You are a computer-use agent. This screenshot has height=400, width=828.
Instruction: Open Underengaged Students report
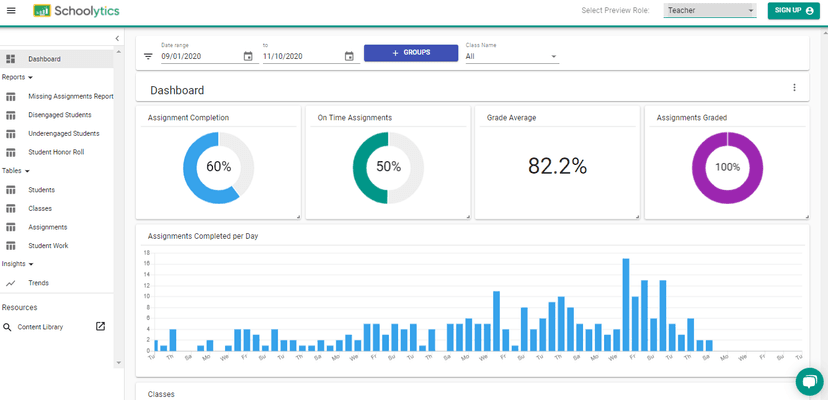click(x=64, y=133)
